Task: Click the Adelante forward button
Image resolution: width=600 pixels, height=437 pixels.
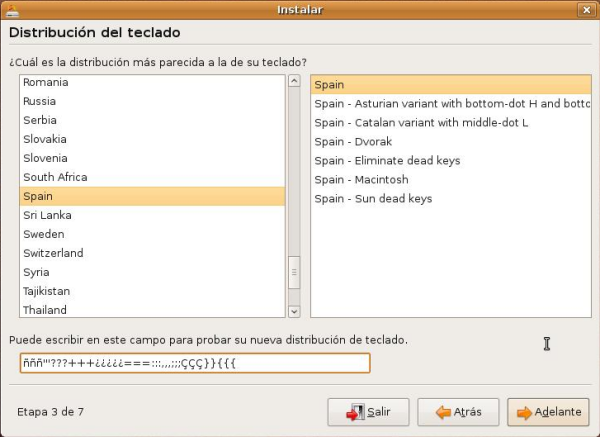Action: 548,412
